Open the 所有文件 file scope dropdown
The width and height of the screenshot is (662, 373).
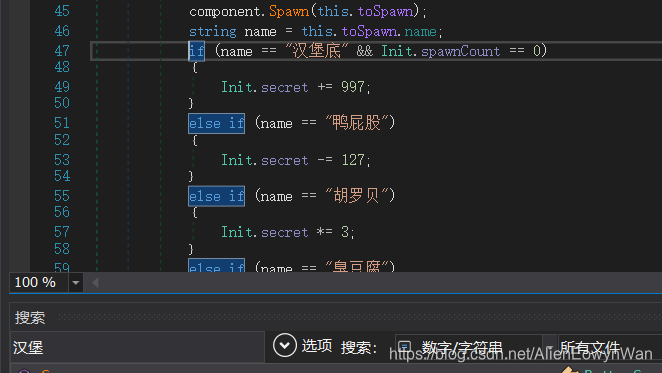click(x=610, y=348)
